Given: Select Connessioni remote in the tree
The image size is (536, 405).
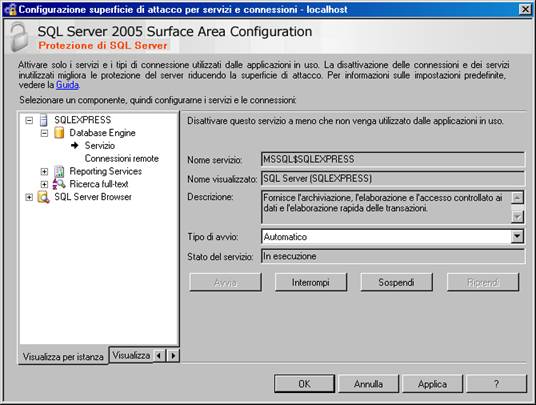Looking at the screenshot, I should [x=122, y=159].
